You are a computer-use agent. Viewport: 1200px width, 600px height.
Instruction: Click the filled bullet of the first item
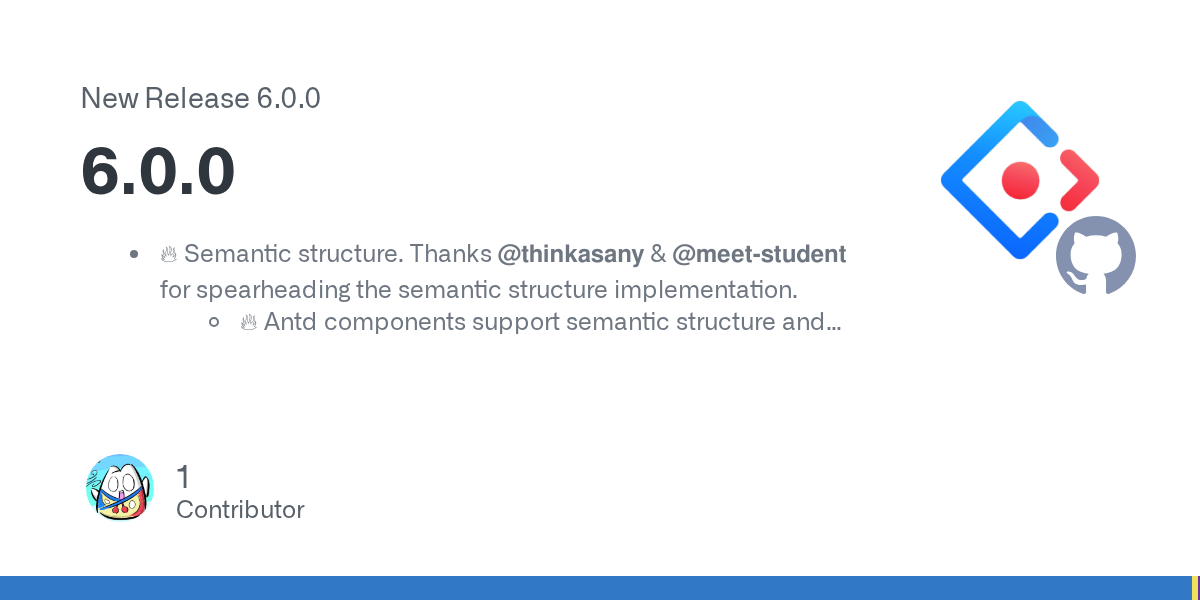[x=134, y=255]
